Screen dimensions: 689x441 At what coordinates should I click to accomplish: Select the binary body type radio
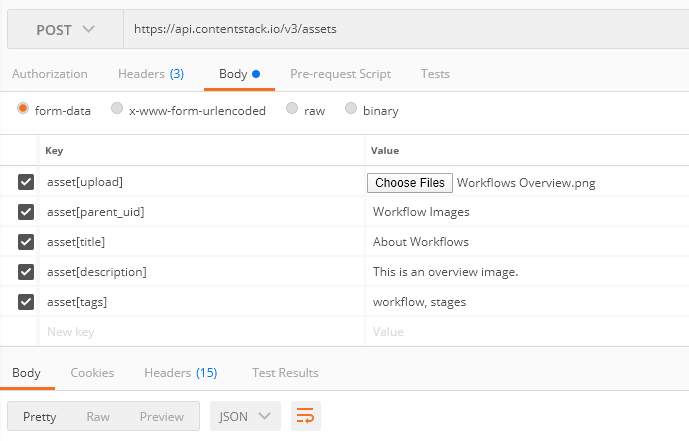tap(351, 110)
